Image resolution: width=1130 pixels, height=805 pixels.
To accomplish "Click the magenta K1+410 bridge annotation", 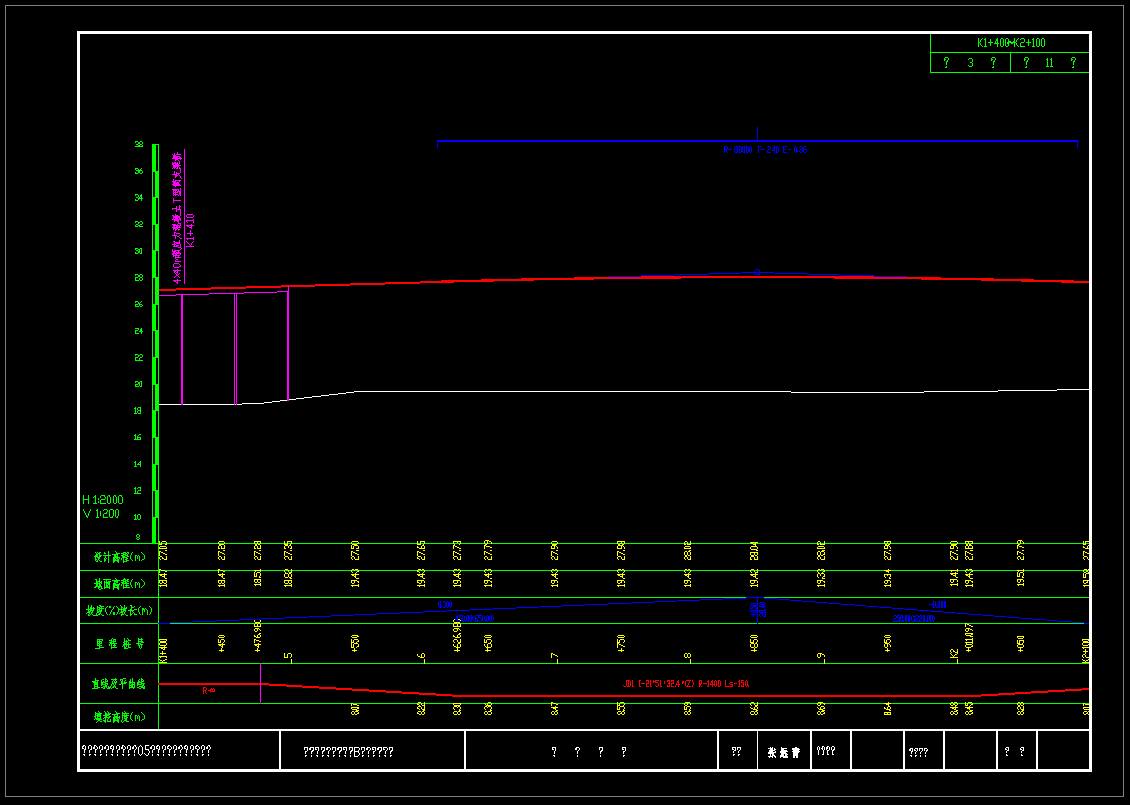I will pos(190,230).
